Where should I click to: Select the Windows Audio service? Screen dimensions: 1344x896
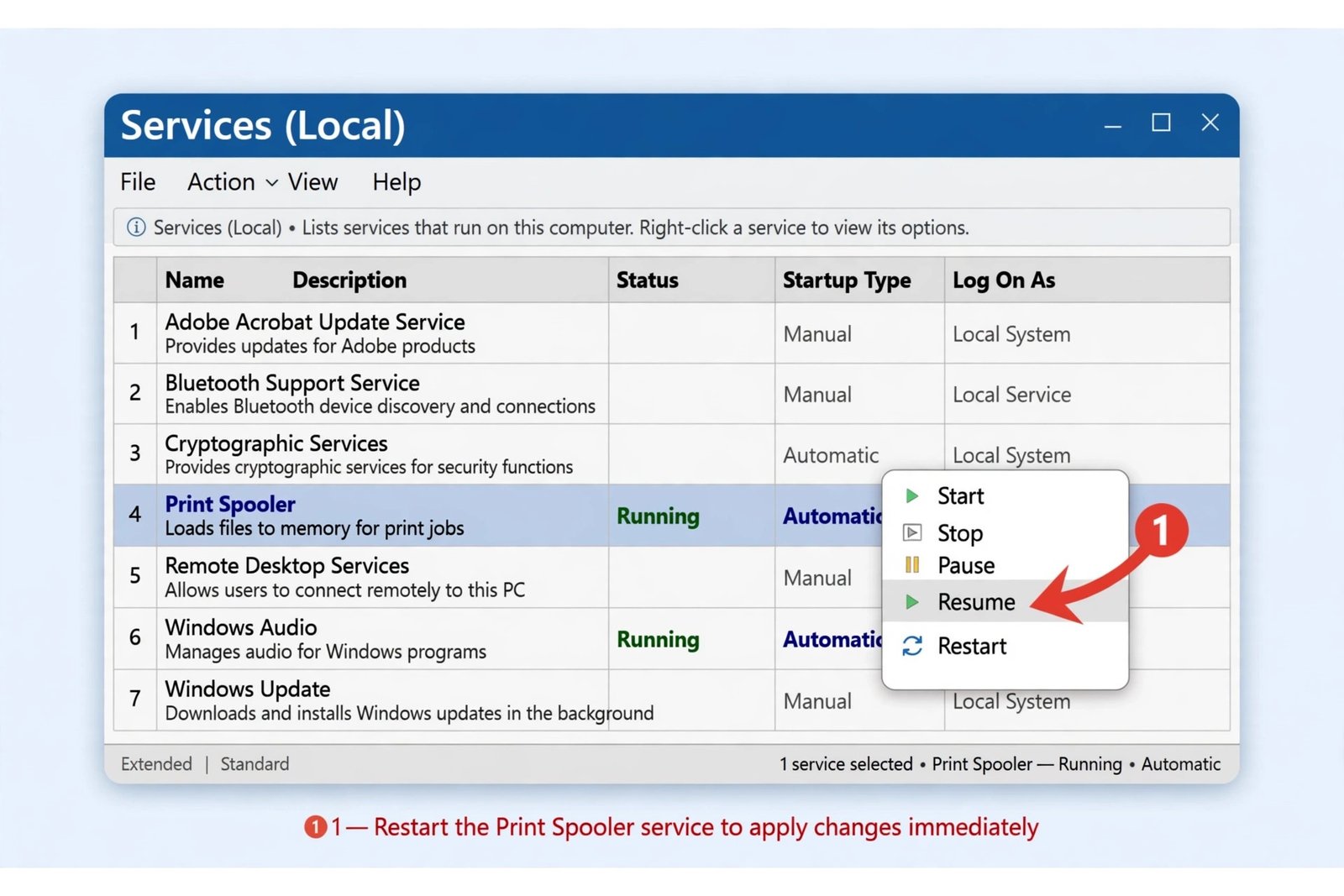pyautogui.click(x=241, y=627)
